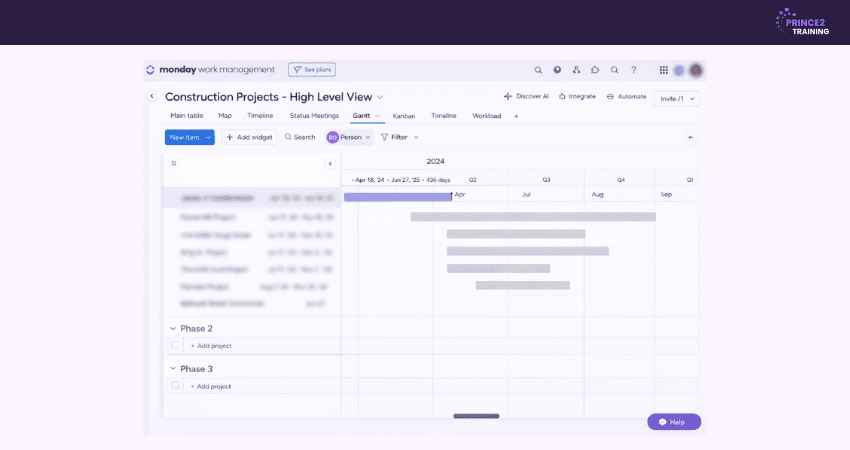850x450 pixels.
Task: Open the board title dropdown chevron
Action: pyautogui.click(x=380, y=97)
